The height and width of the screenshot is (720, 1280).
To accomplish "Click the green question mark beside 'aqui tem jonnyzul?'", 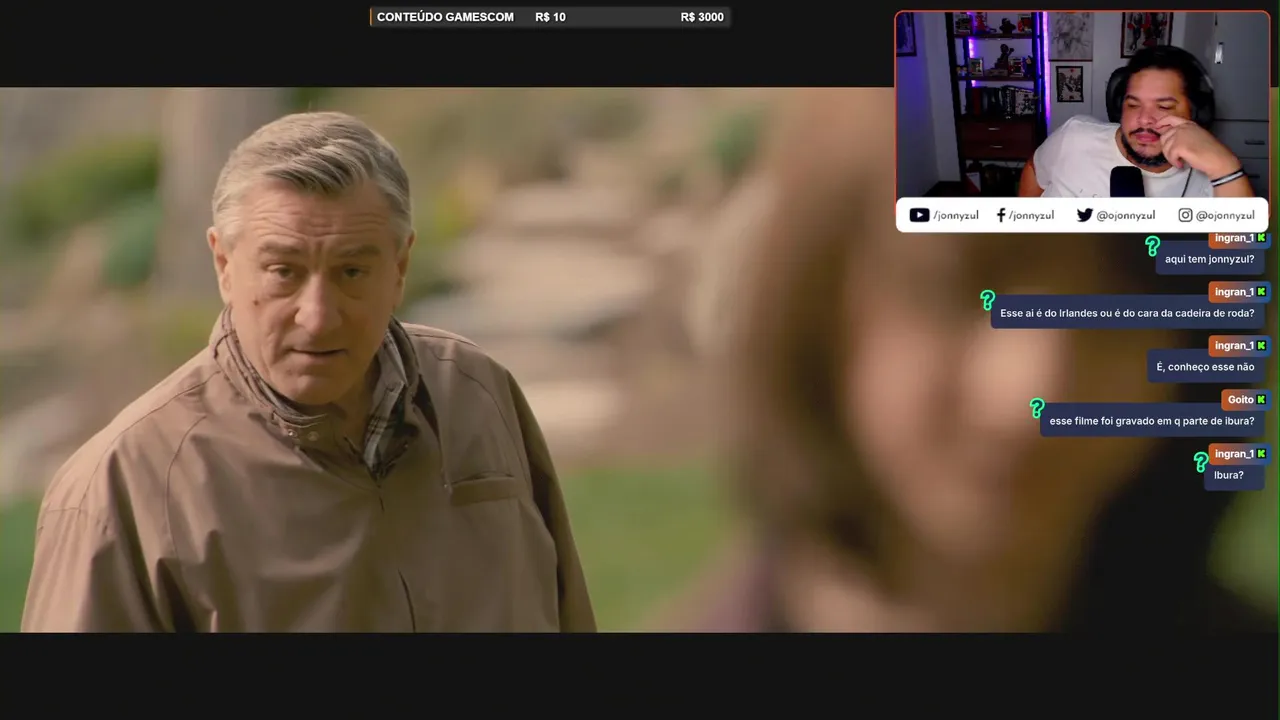I will (1152, 246).
